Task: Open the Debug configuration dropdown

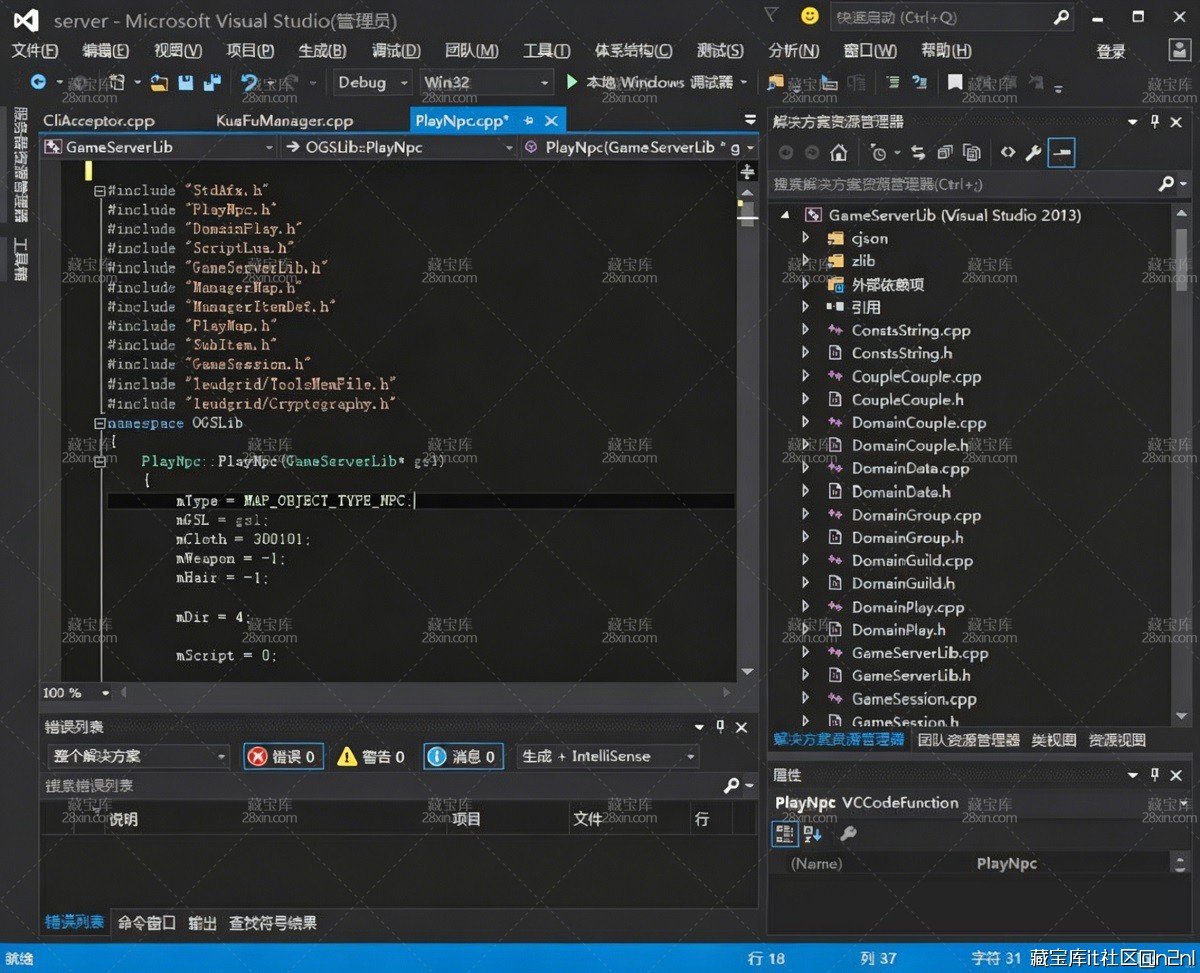Action: coord(372,83)
